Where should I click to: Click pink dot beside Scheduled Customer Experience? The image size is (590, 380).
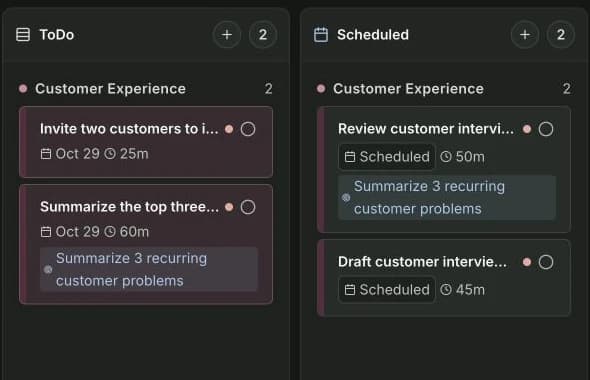tap(321, 89)
